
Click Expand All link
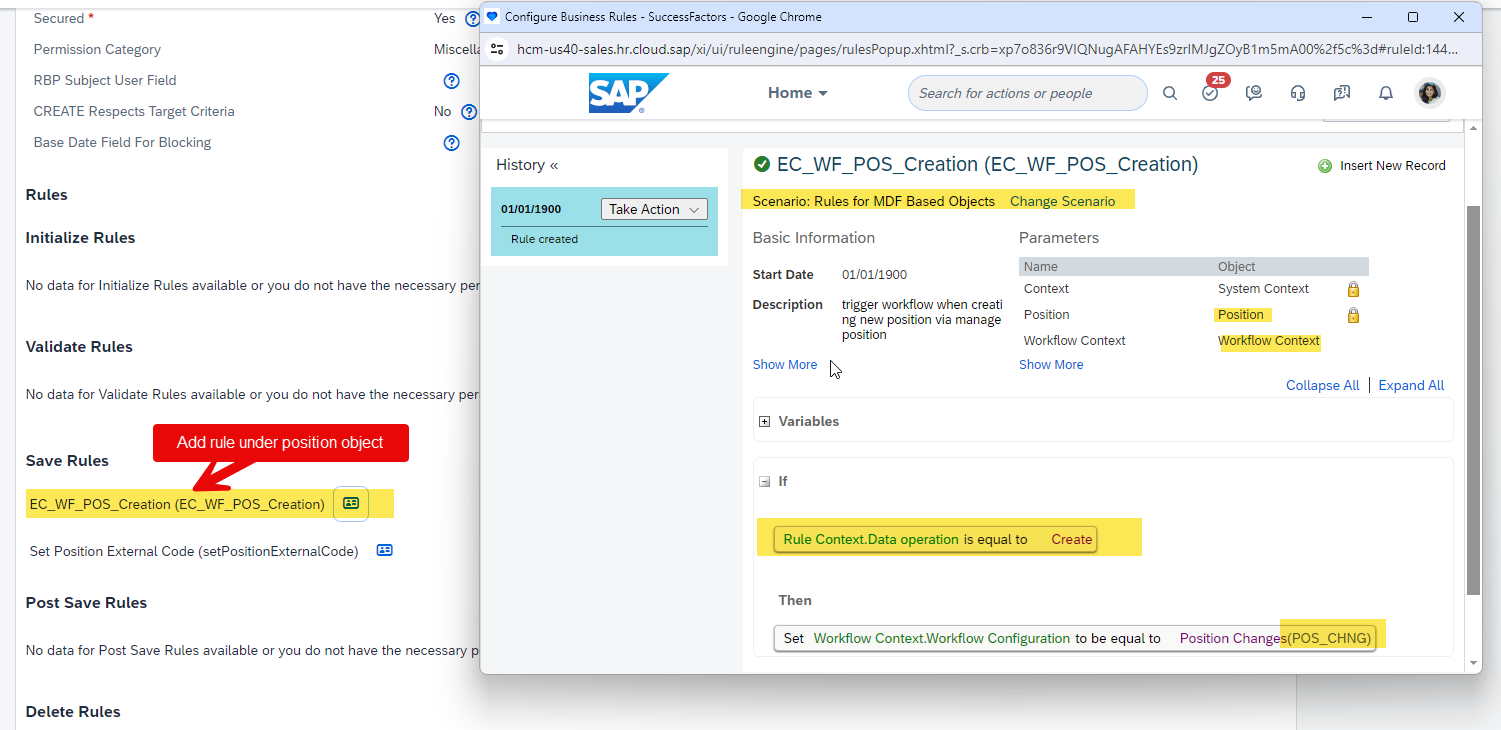(1411, 385)
